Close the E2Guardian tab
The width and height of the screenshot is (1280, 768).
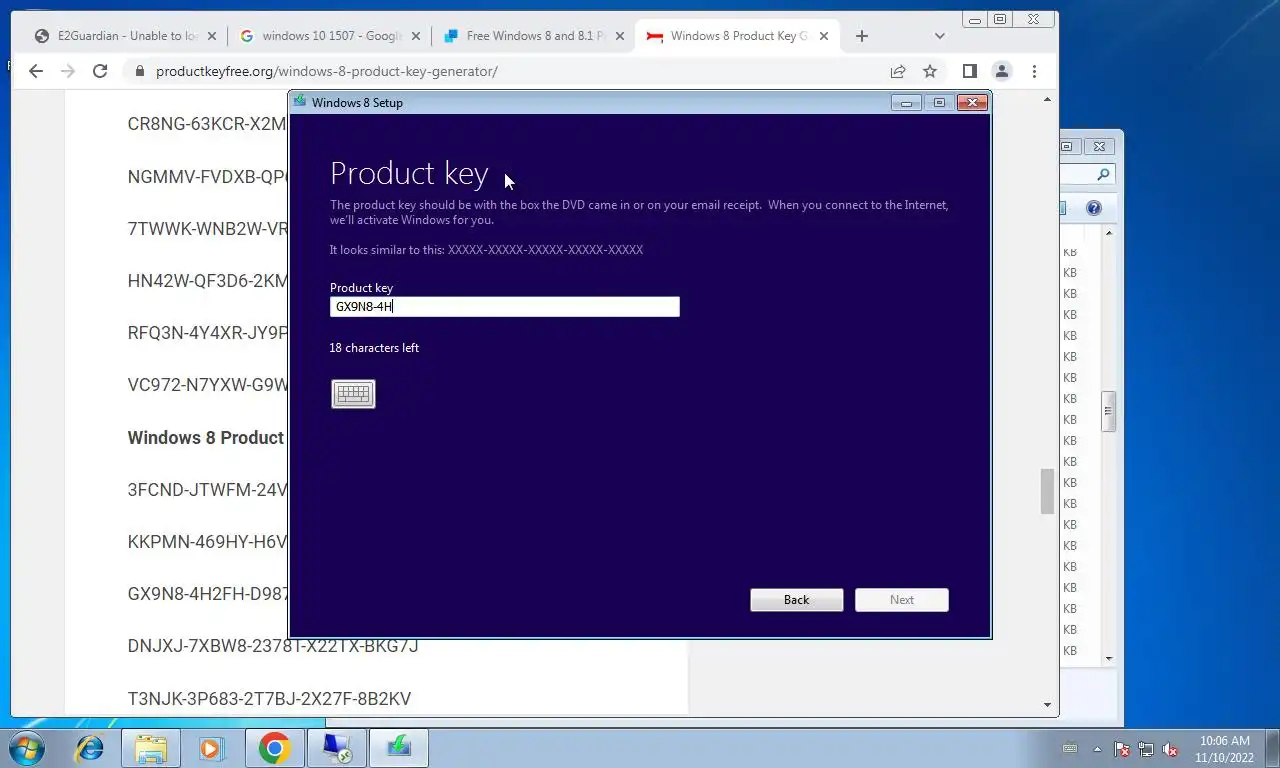[x=211, y=36]
